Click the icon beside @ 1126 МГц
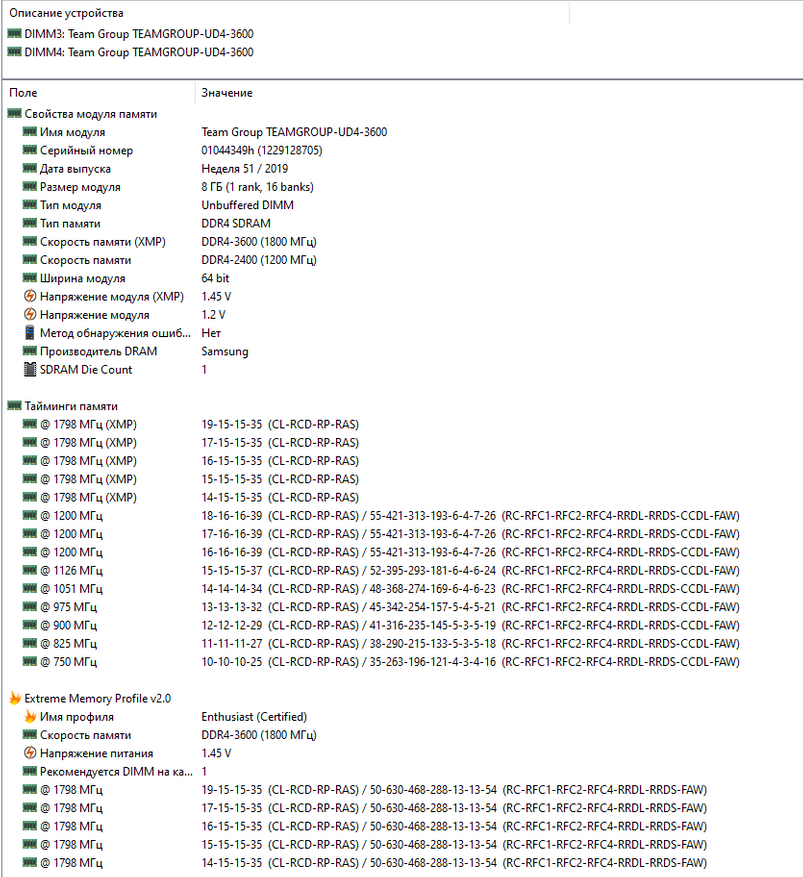The width and height of the screenshot is (803, 877). (x=30, y=570)
